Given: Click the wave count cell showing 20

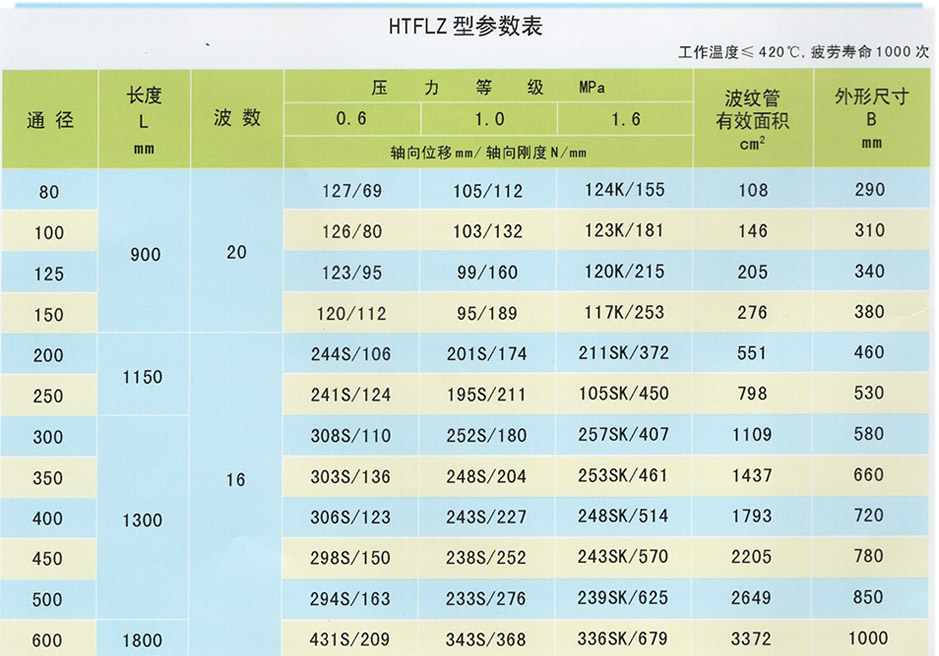Looking at the screenshot, I should pyautogui.click(x=236, y=252).
